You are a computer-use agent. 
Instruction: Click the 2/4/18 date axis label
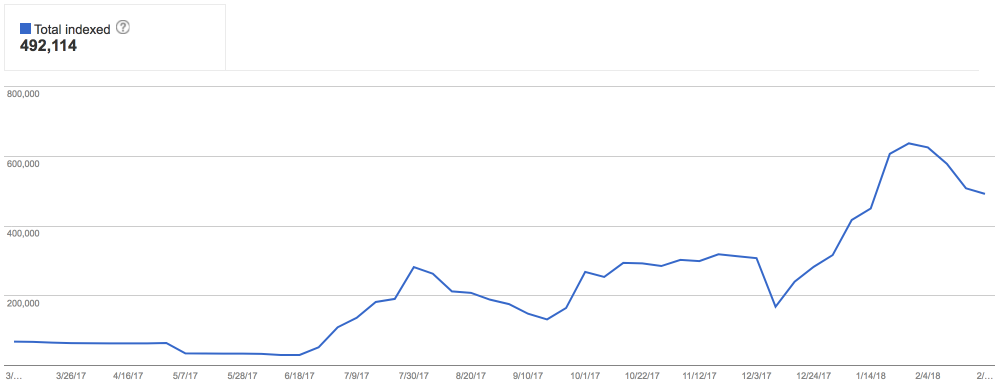(926, 376)
